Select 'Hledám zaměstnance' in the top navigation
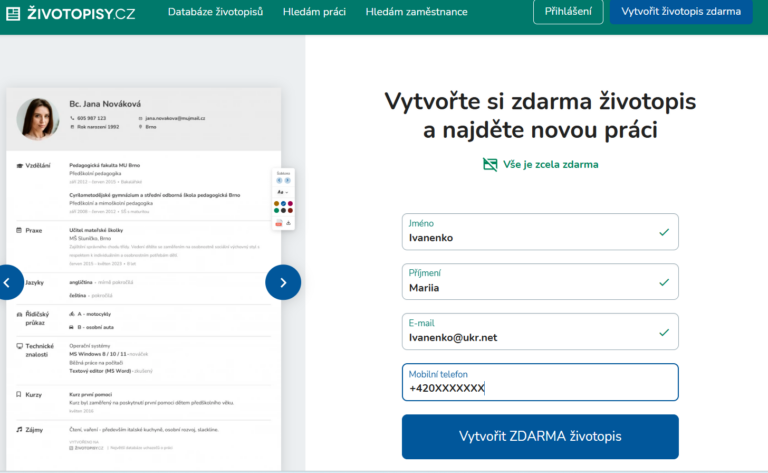This screenshot has width=768, height=473. click(416, 12)
